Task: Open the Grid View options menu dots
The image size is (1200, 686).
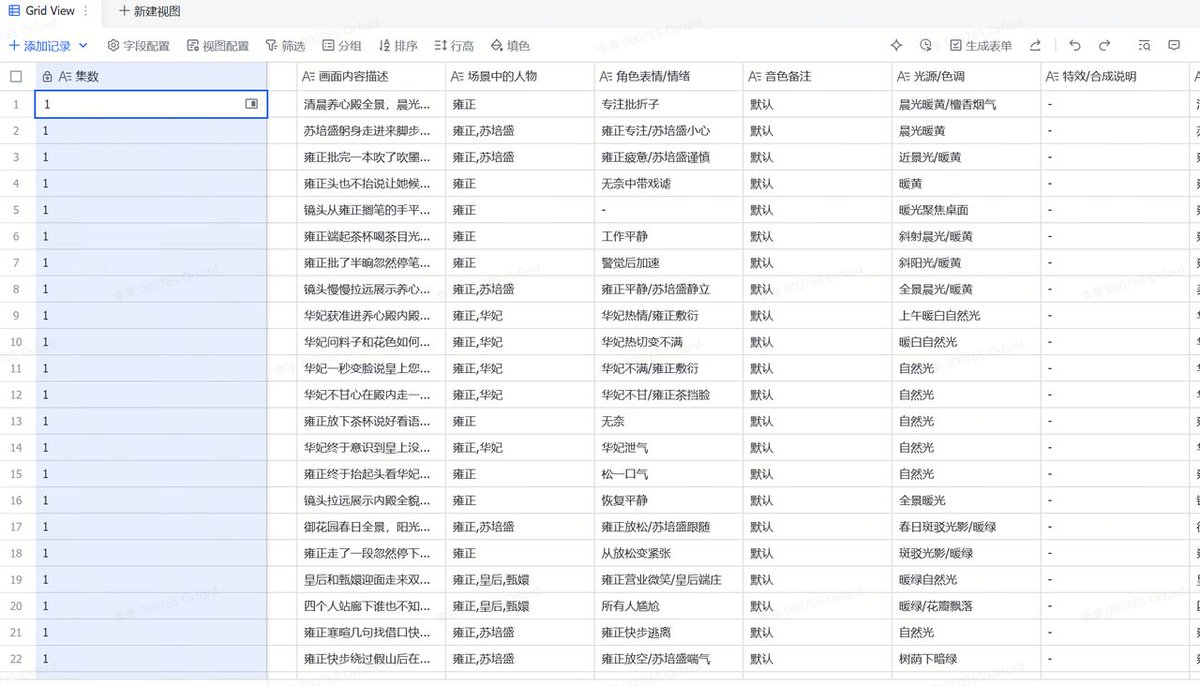Action: (x=85, y=10)
